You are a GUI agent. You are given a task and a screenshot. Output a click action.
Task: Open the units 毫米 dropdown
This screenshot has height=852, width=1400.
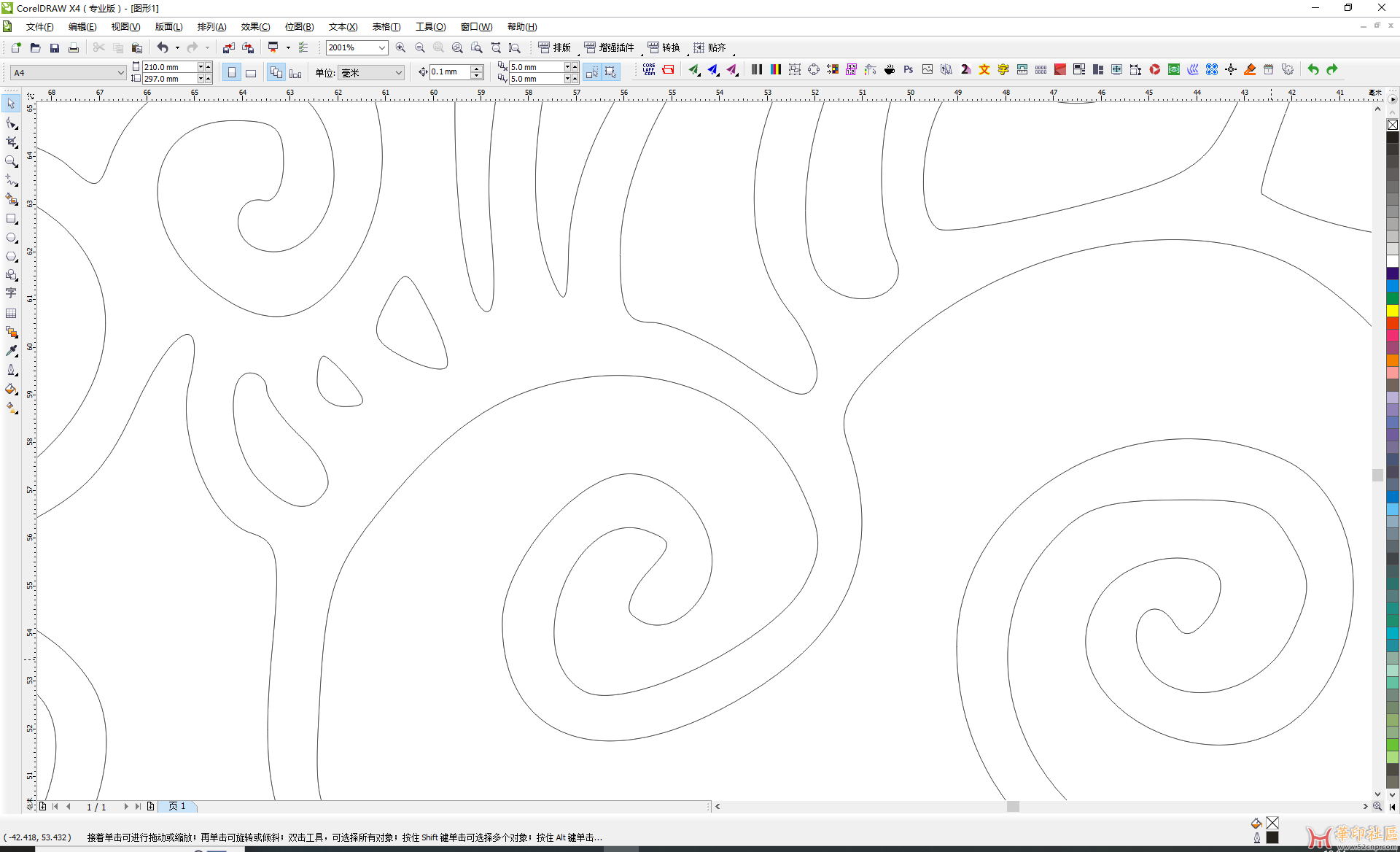point(398,72)
